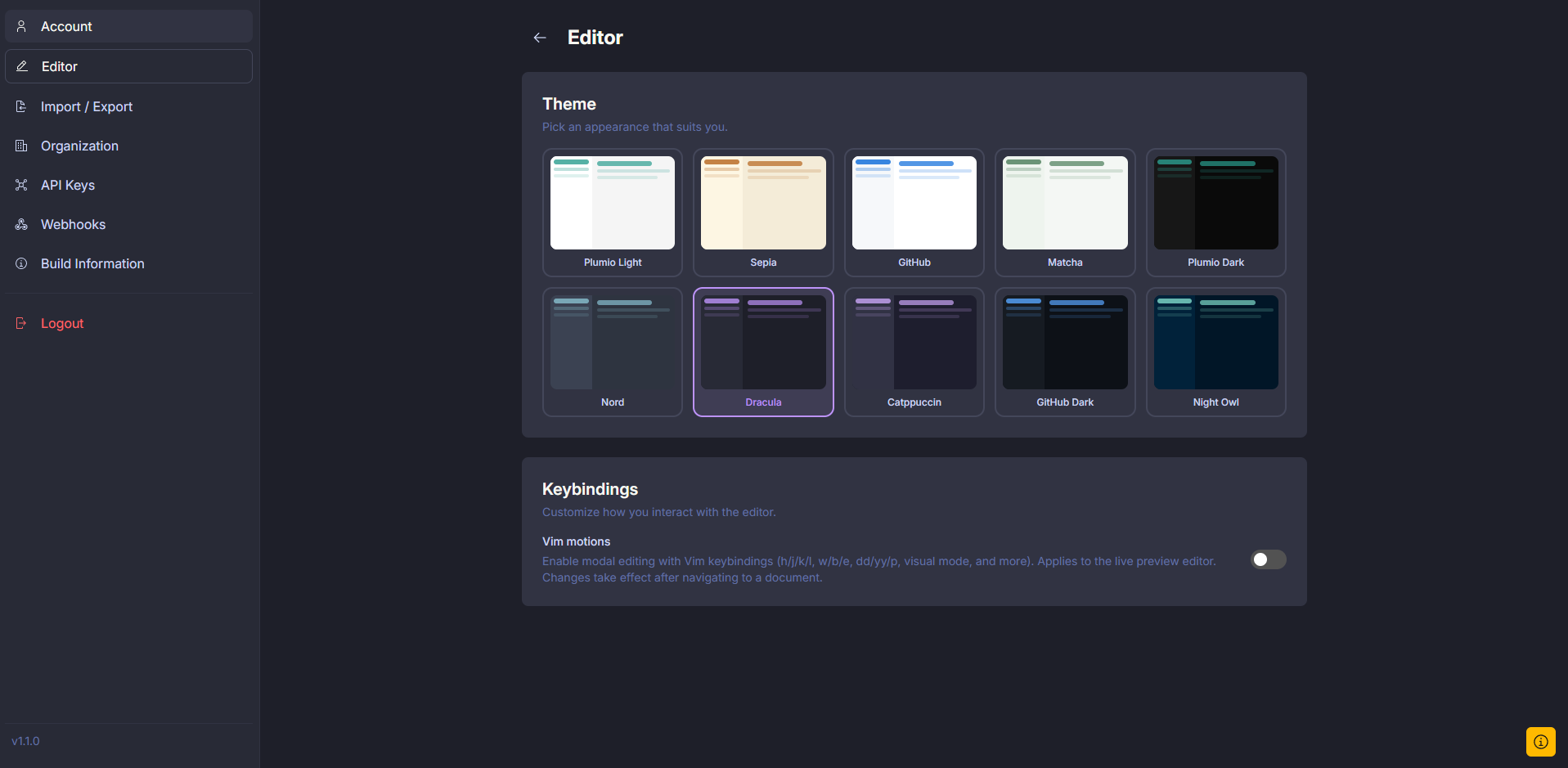
Task: Pick the GitHub light theme
Action: tap(914, 213)
